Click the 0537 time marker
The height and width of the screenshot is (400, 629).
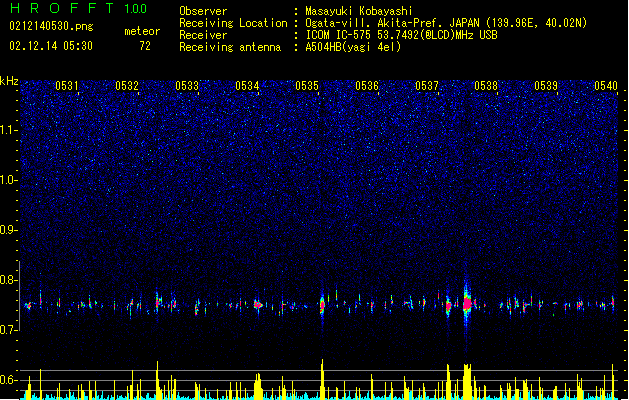click(427, 86)
